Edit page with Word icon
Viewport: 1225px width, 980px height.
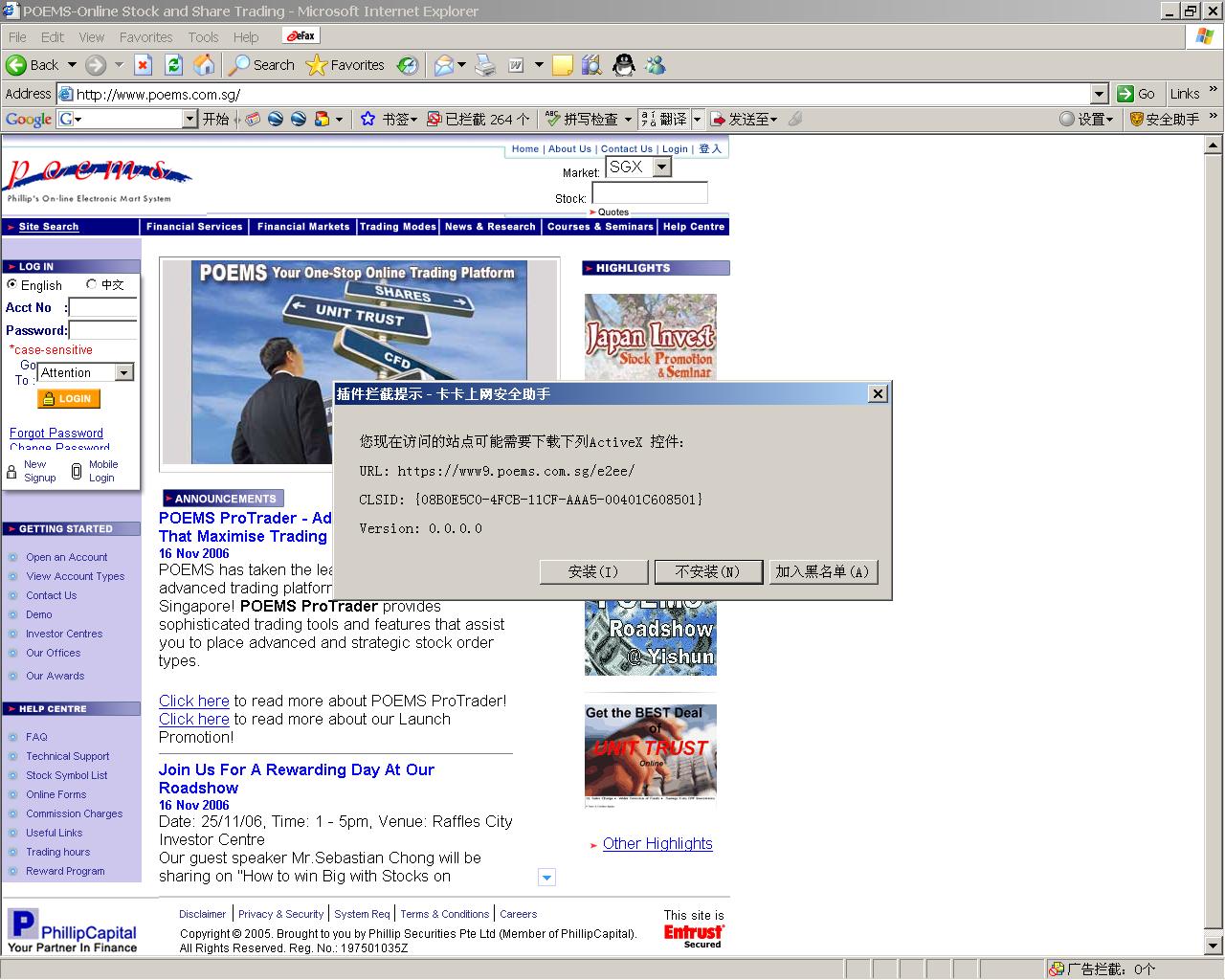516,65
